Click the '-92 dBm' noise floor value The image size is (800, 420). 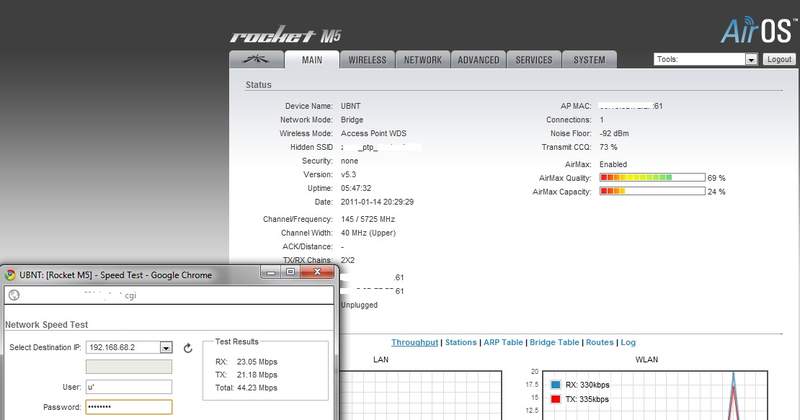614,133
